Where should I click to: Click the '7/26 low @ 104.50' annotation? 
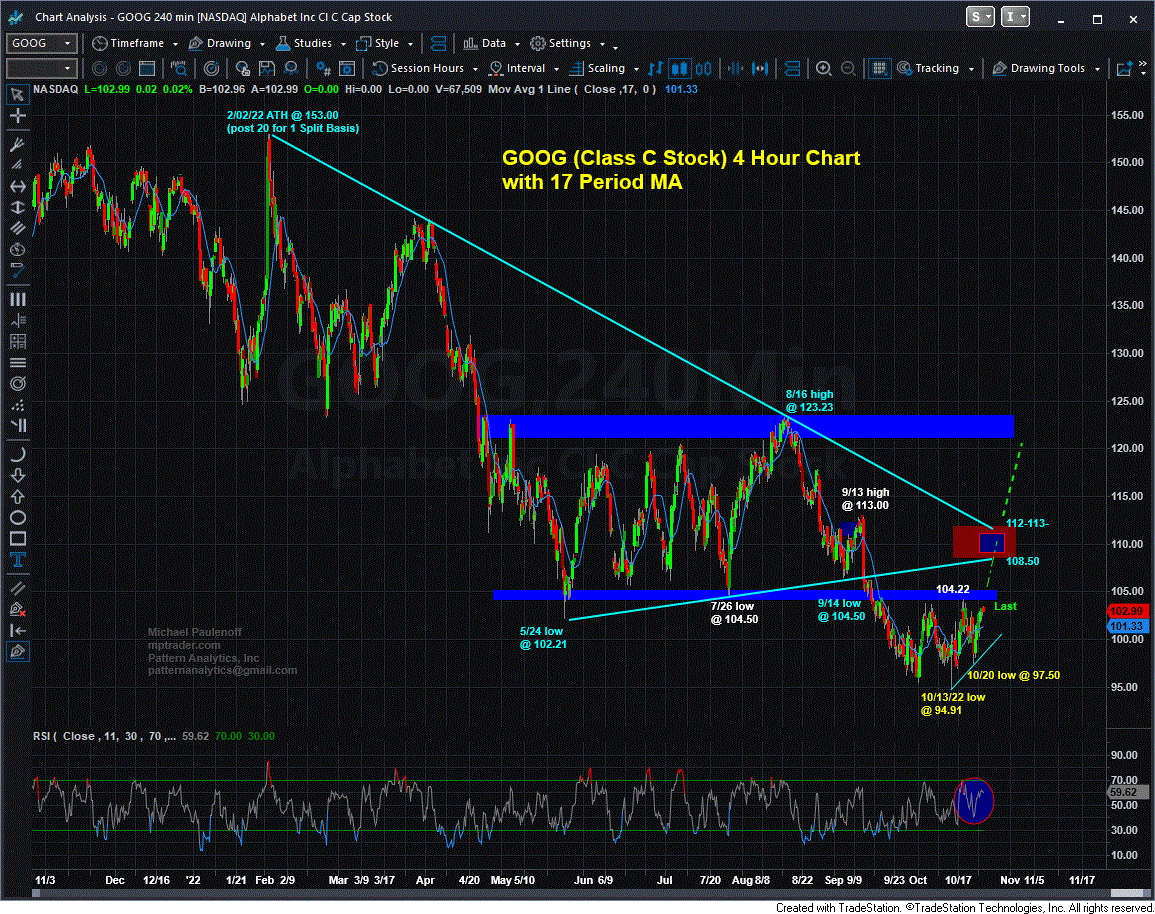[734, 613]
